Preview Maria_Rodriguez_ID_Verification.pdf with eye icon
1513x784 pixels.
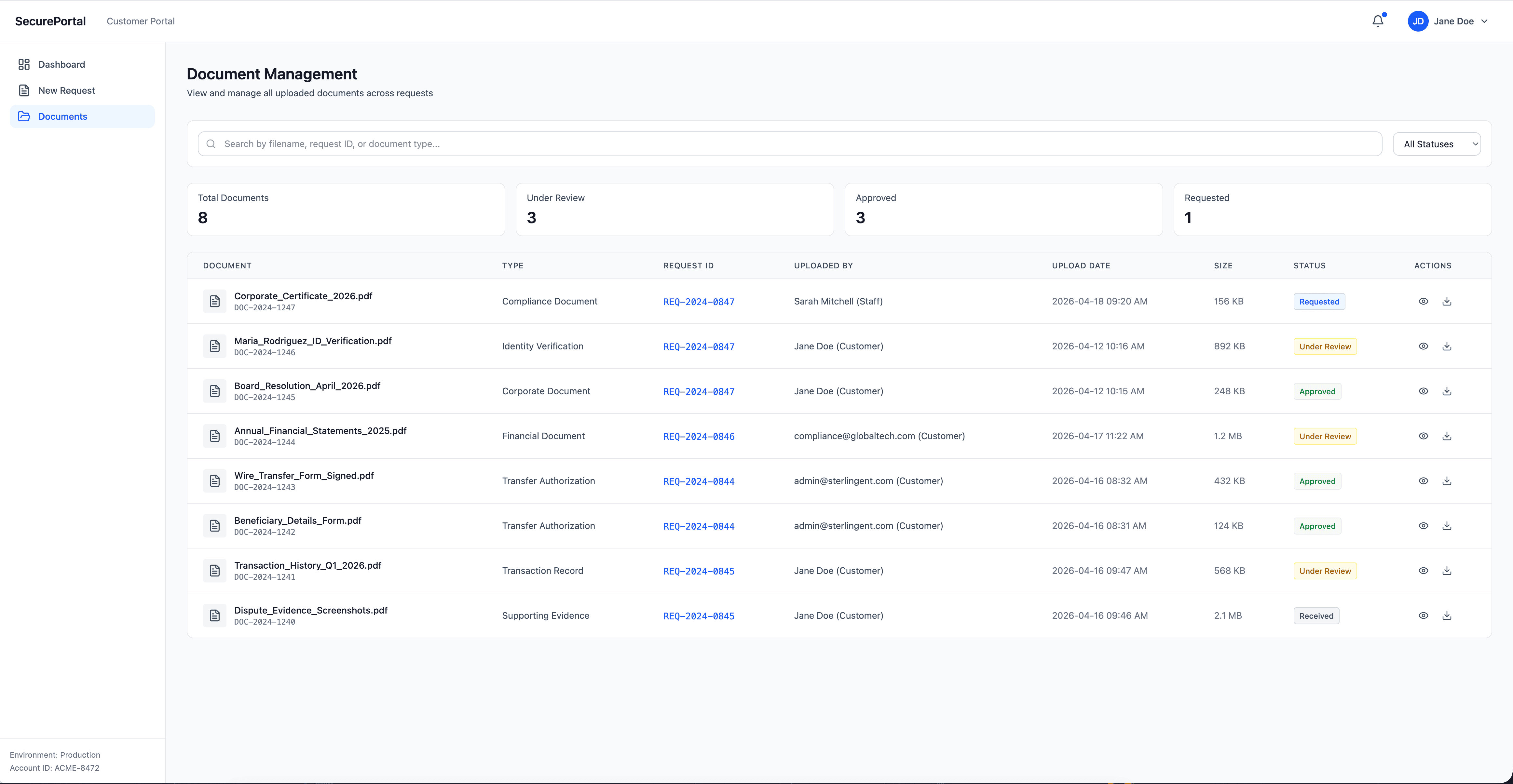coord(1423,346)
